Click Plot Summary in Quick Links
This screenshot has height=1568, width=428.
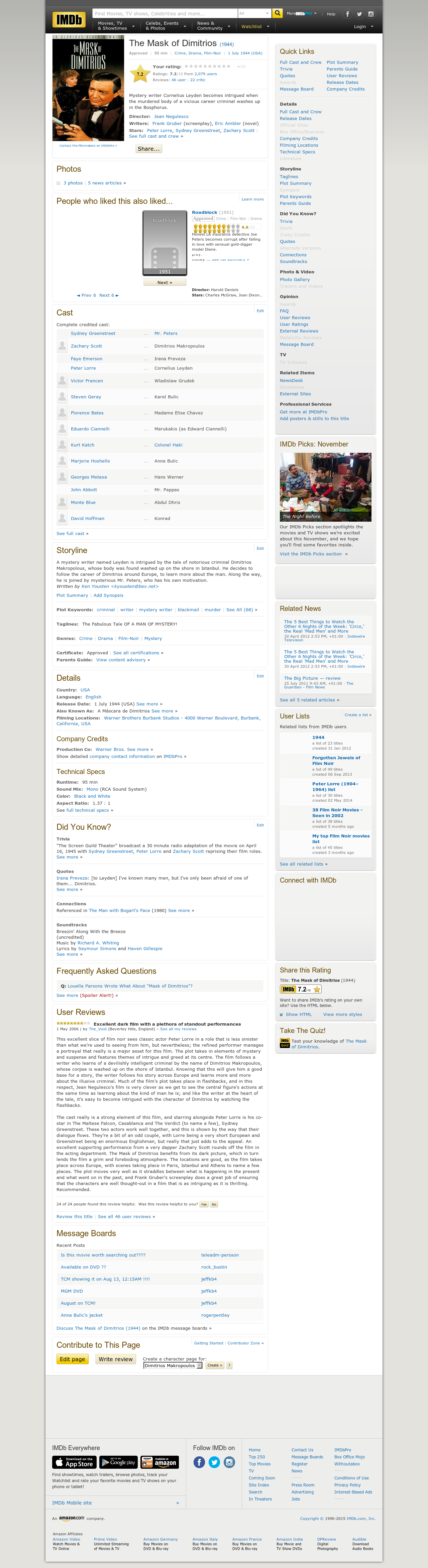342,62
